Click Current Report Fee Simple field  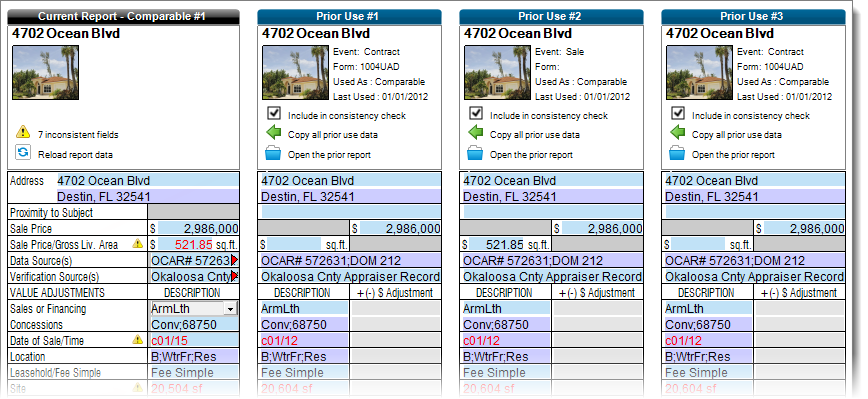click(194, 372)
